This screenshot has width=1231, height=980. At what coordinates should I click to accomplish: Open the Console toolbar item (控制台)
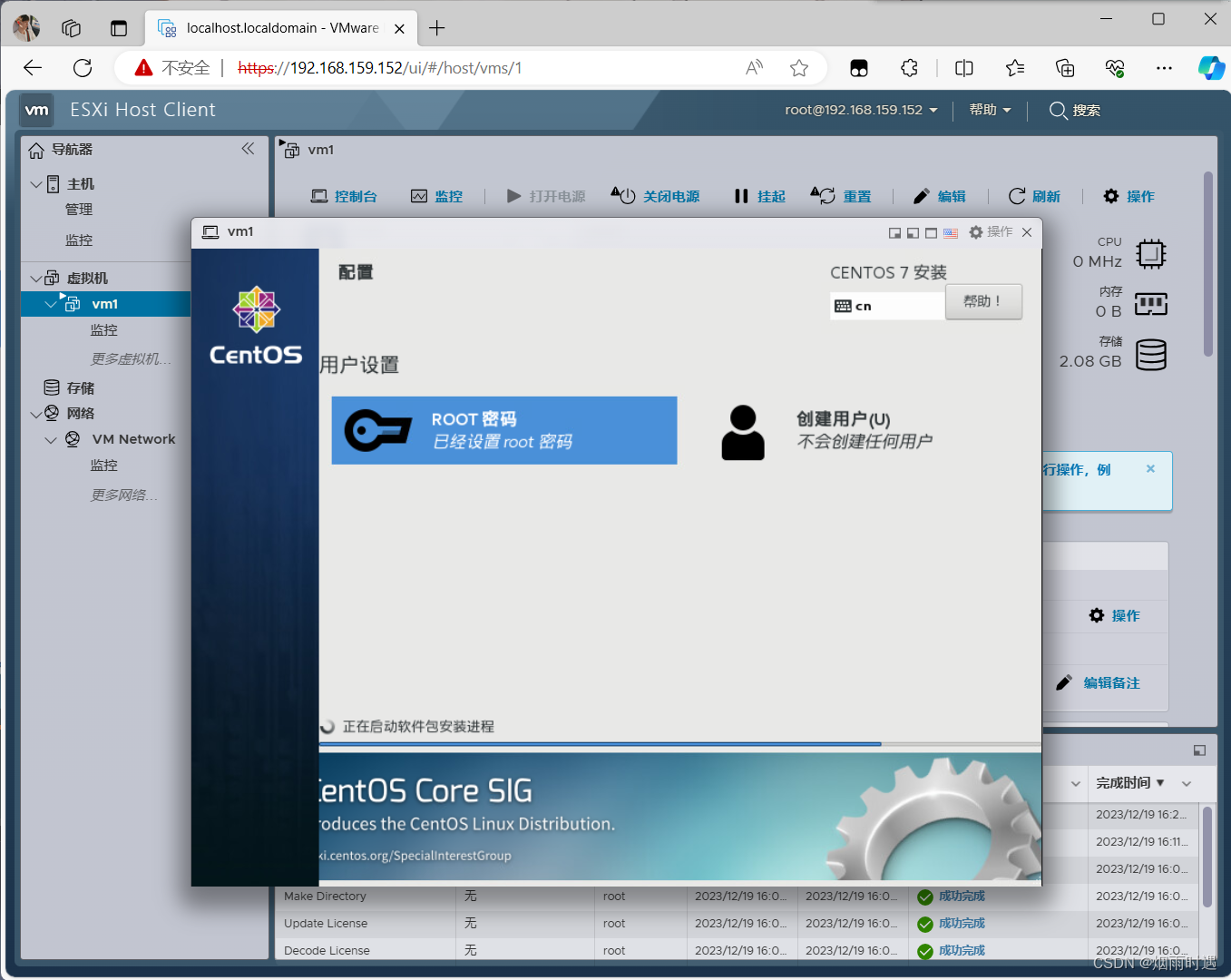pos(344,196)
